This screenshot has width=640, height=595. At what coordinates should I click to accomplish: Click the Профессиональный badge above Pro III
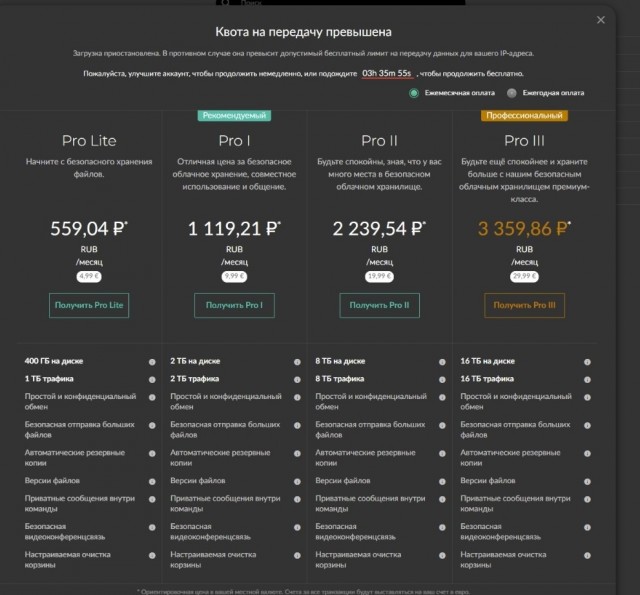(524, 115)
